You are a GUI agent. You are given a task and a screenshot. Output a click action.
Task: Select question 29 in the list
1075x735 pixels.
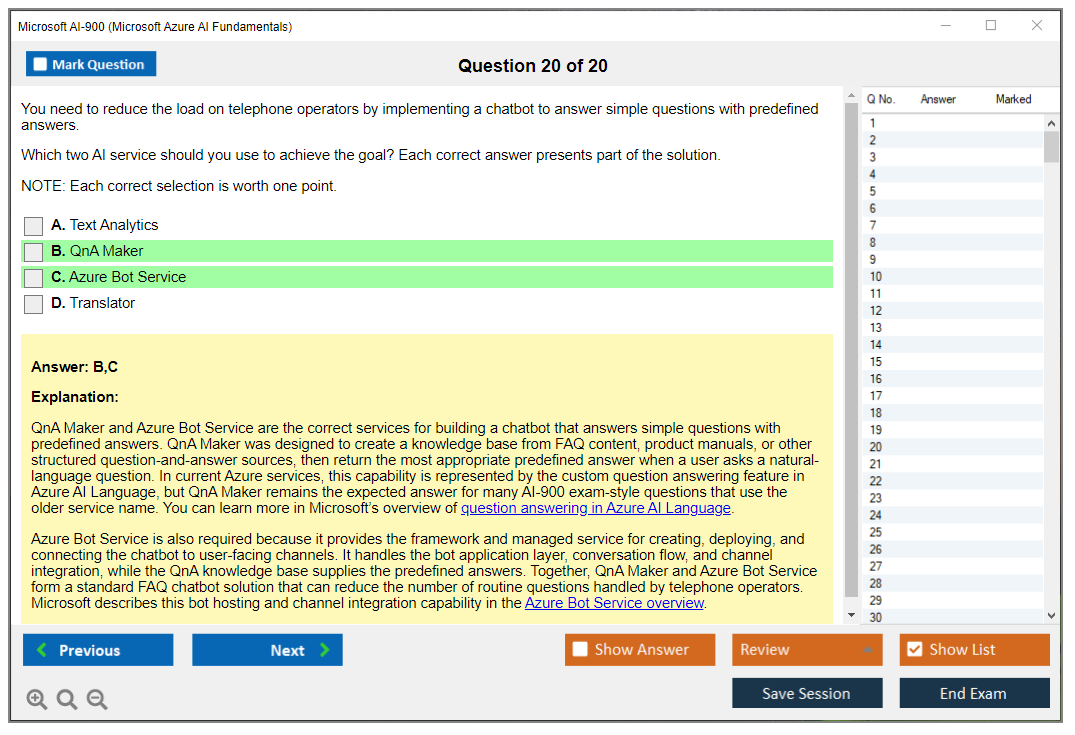tap(953, 601)
